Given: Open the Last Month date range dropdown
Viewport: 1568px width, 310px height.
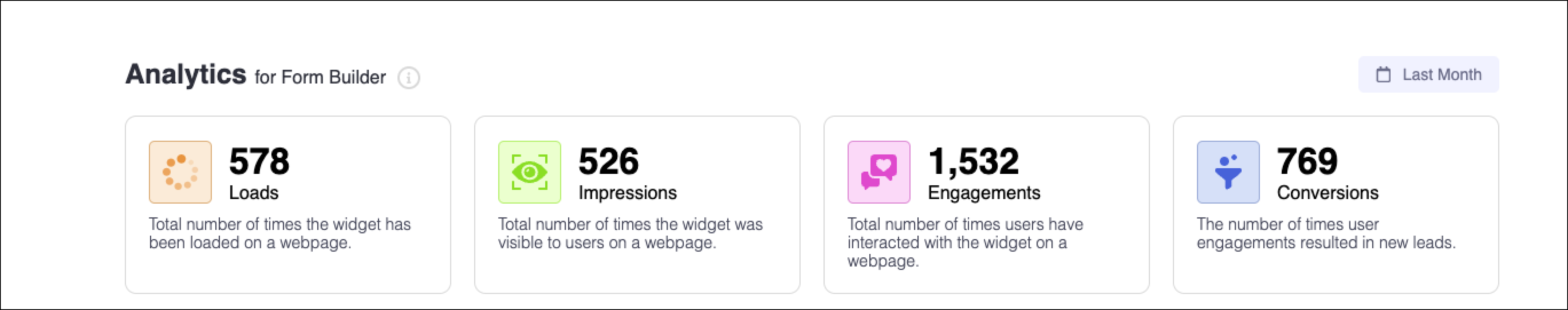Looking at the screenshot, I should click(x=1429, y=74).
